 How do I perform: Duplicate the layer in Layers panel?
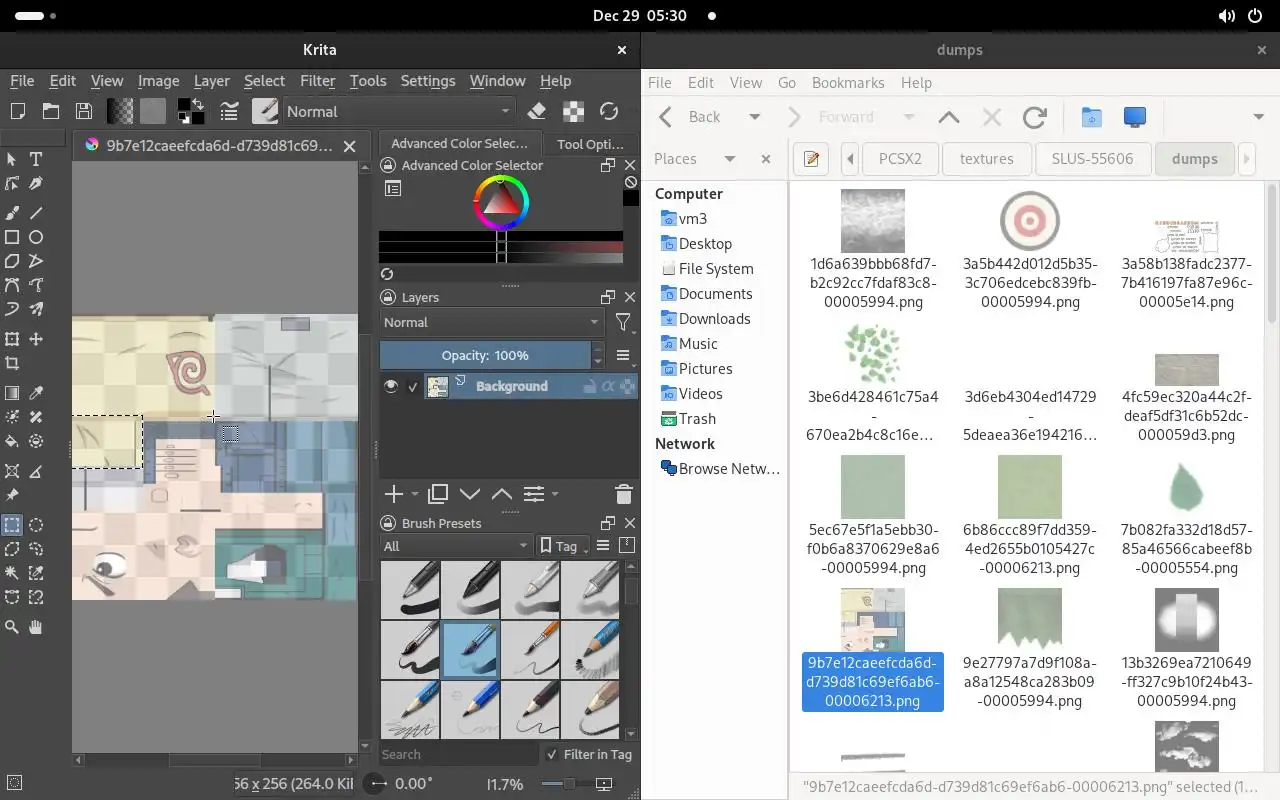[438, 494]
